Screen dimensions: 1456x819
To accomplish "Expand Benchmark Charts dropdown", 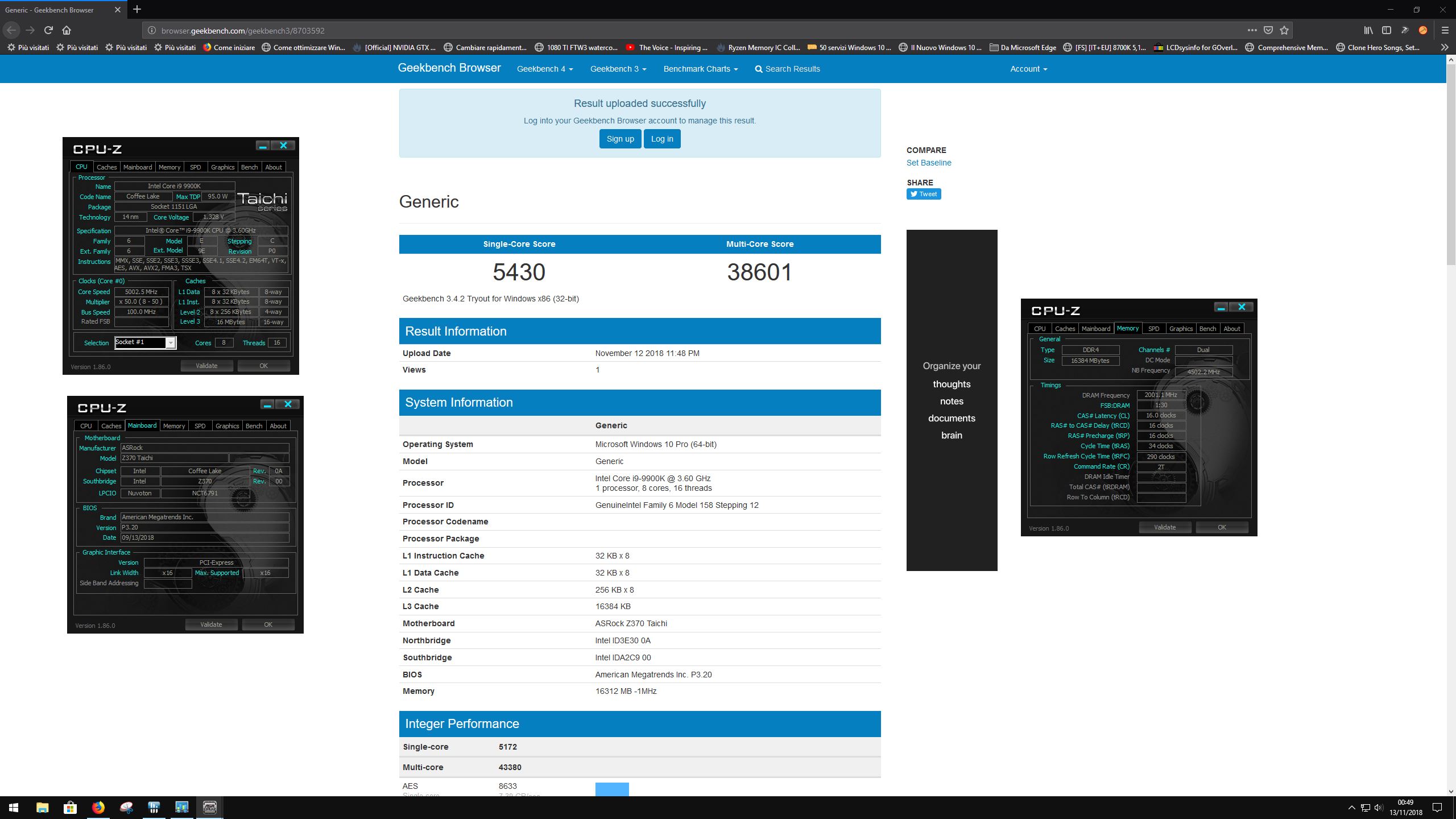I will (x=701, y=69).
